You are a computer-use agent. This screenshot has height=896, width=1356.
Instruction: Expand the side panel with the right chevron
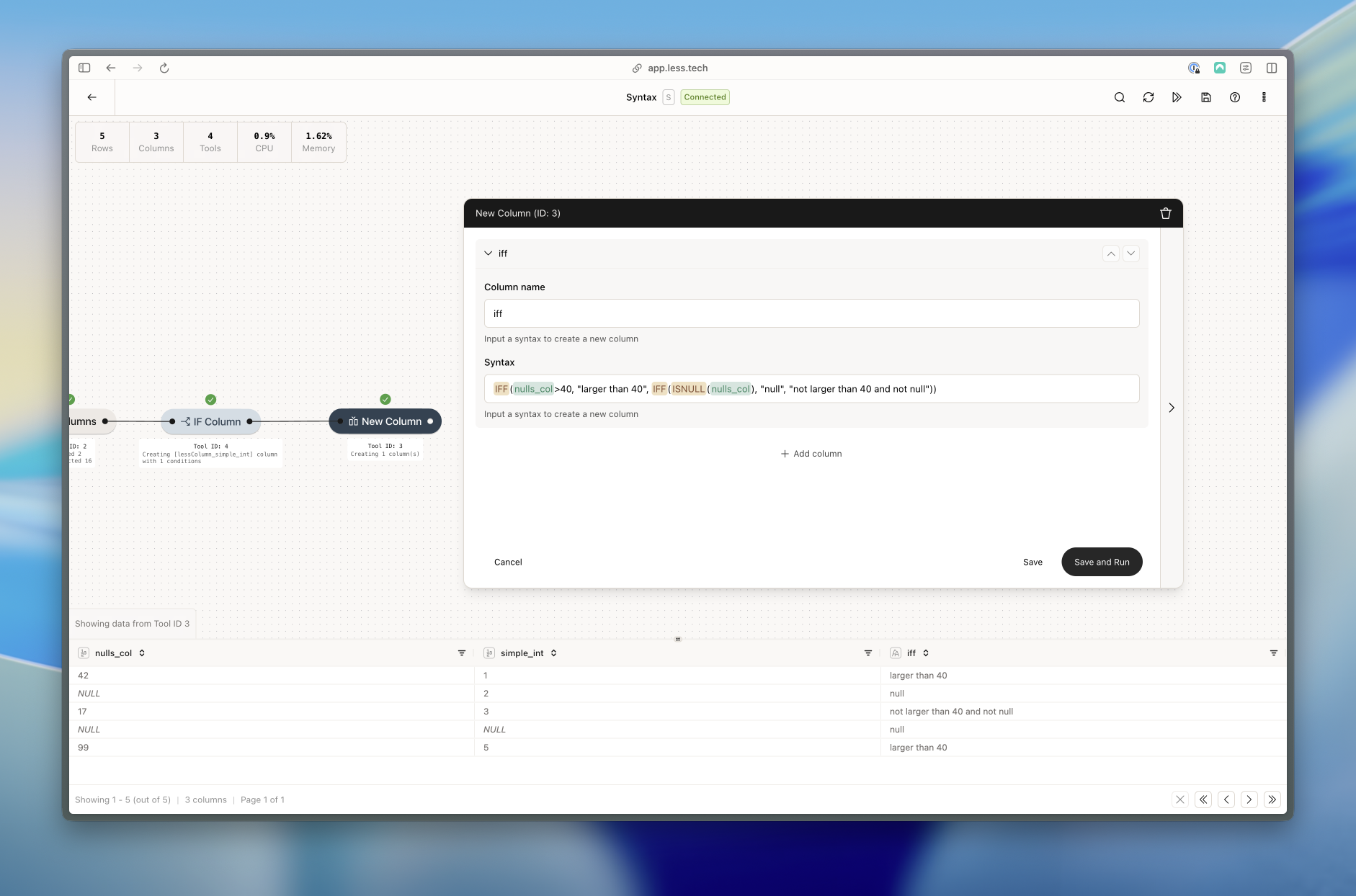1172,408
